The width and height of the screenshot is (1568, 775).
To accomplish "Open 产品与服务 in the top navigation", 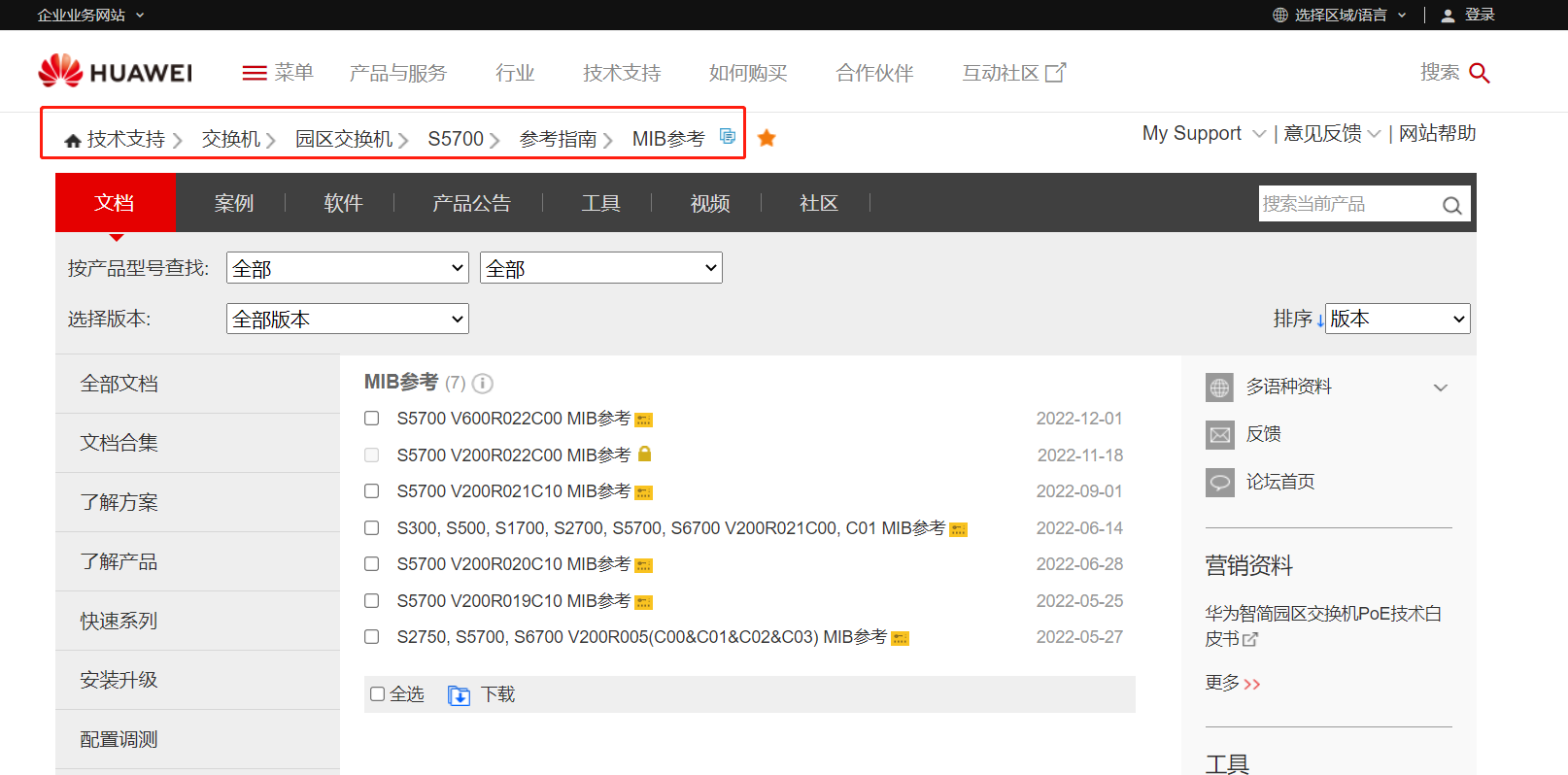I will tap(398, 73).
